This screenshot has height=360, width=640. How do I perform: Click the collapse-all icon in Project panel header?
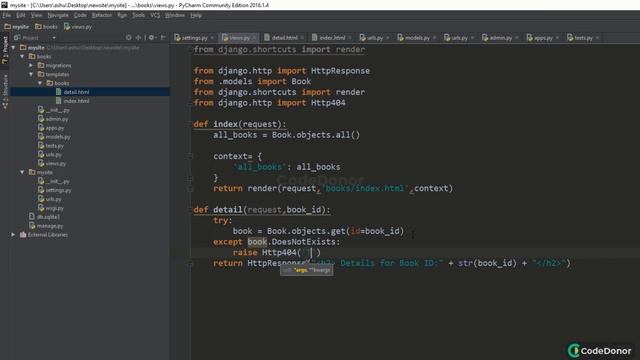click(x=138, y=38)
